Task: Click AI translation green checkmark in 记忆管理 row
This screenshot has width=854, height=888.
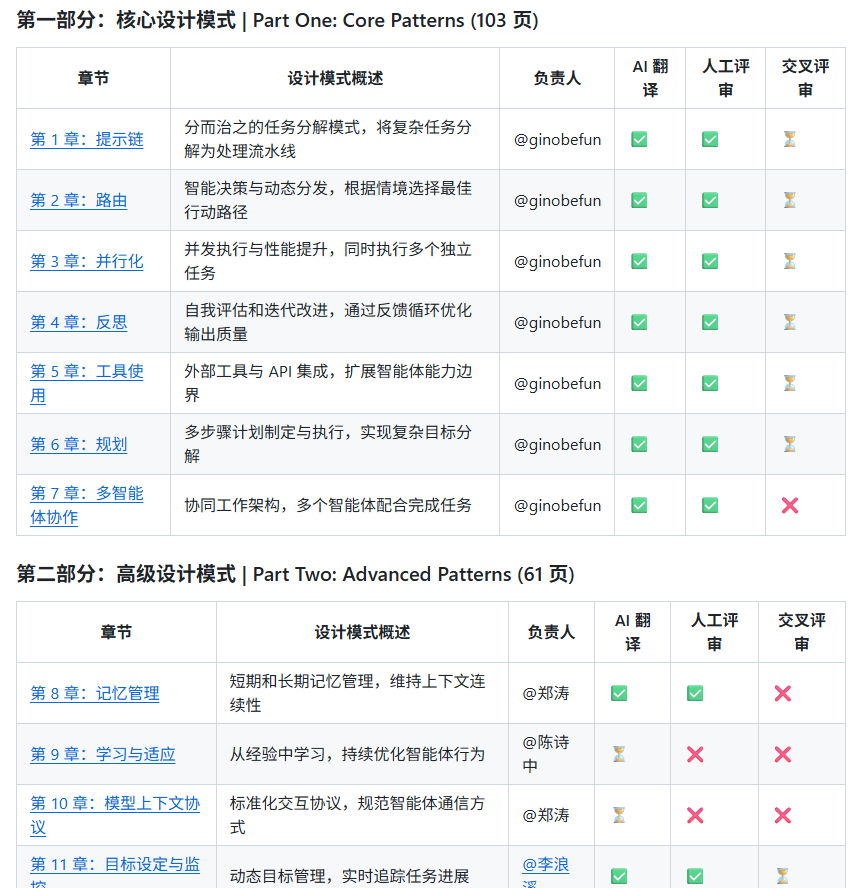Action: click(x=619, y=693)
